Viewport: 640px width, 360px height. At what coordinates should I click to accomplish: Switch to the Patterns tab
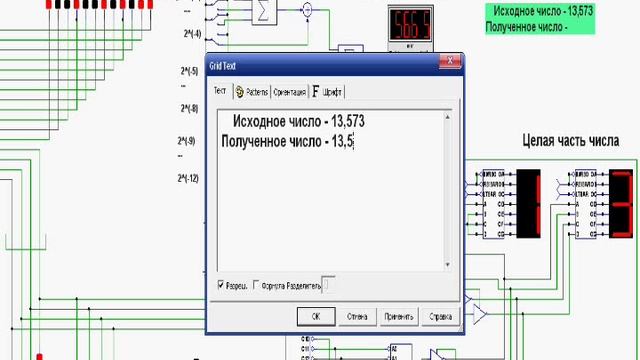pyautogui.click(x=252, y=92)
